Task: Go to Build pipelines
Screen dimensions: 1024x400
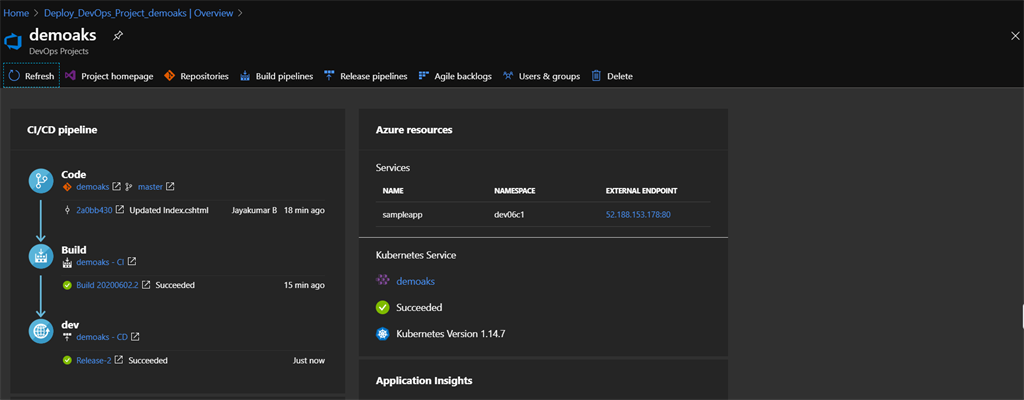Action: click(x=277, y=76)
